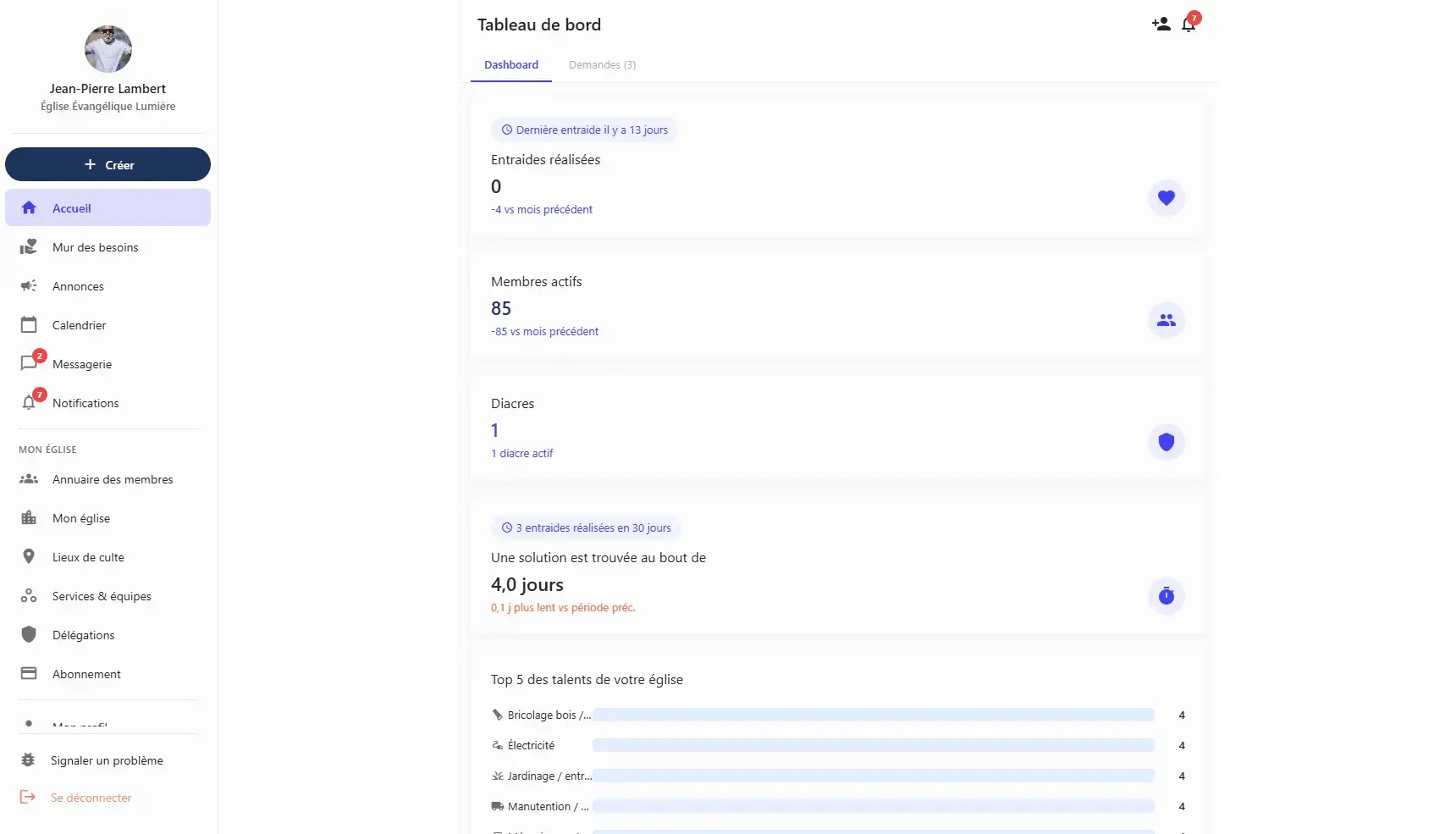Click the Créer button
This screenshot has width=1456, height=834.
(x=108, y=164)
